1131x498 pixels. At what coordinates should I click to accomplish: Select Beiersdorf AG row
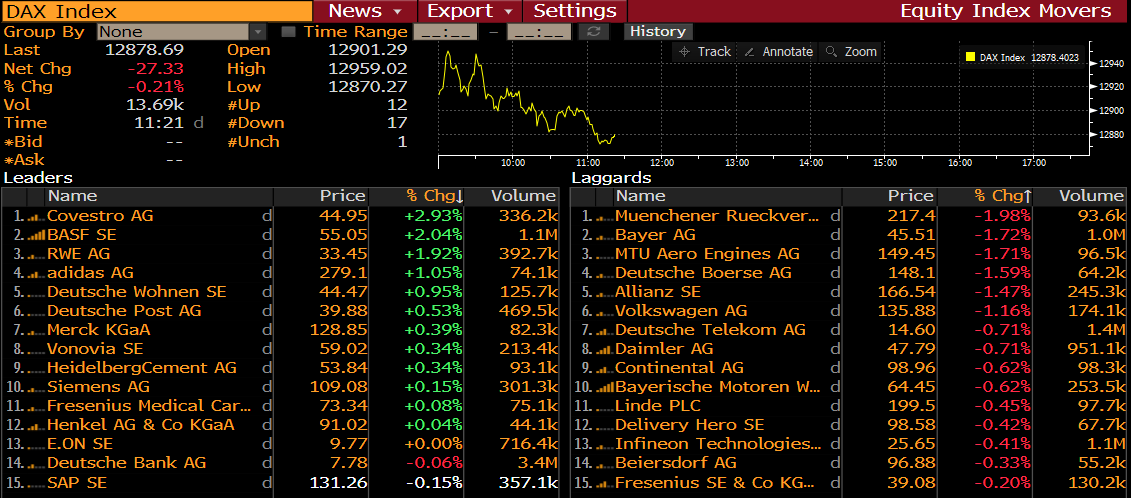click(848, 463)
